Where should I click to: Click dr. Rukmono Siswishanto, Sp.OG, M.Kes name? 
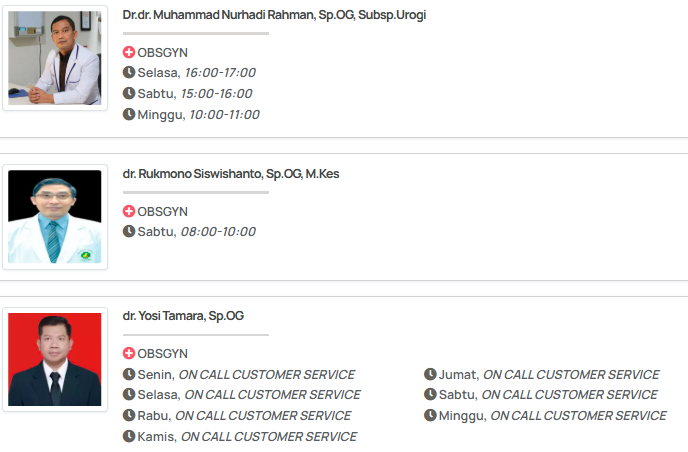(231, 174)
